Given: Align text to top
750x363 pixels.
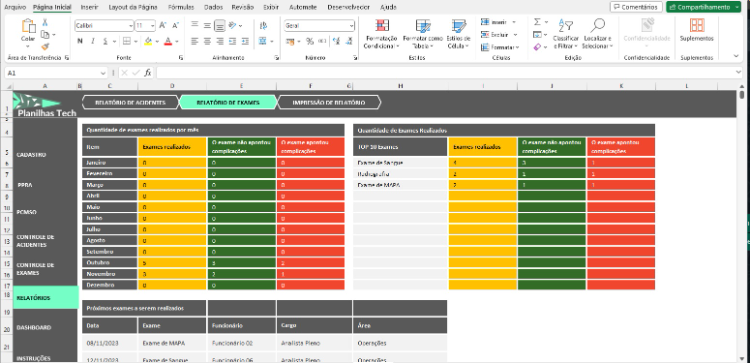Looking at the screenshot, I should (x=195, y=25).
